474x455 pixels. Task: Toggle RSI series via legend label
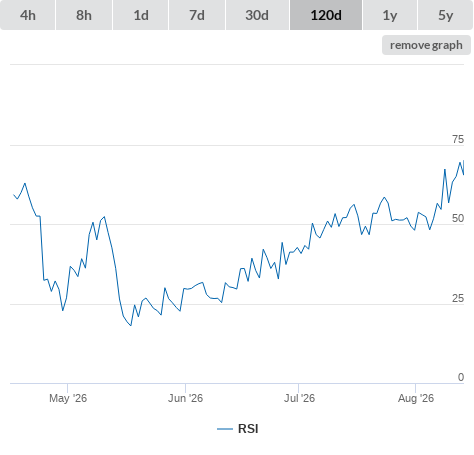[x=248, y=429]
